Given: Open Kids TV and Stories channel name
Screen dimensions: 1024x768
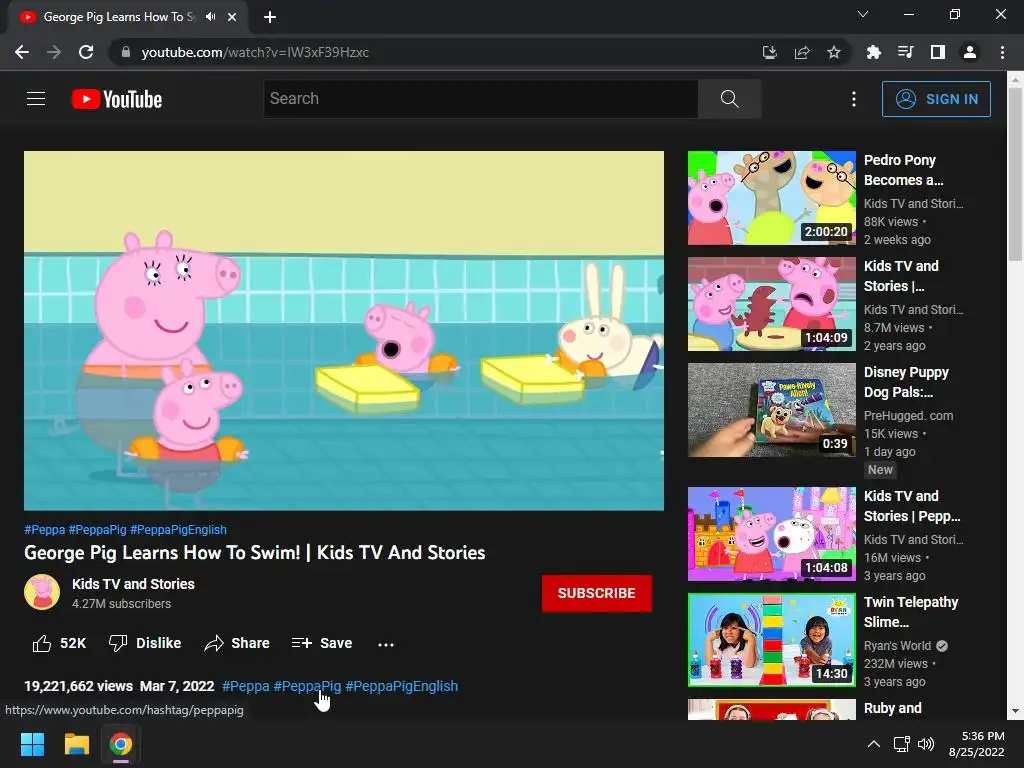Looking at the screenshot, I should coord(133,584).
